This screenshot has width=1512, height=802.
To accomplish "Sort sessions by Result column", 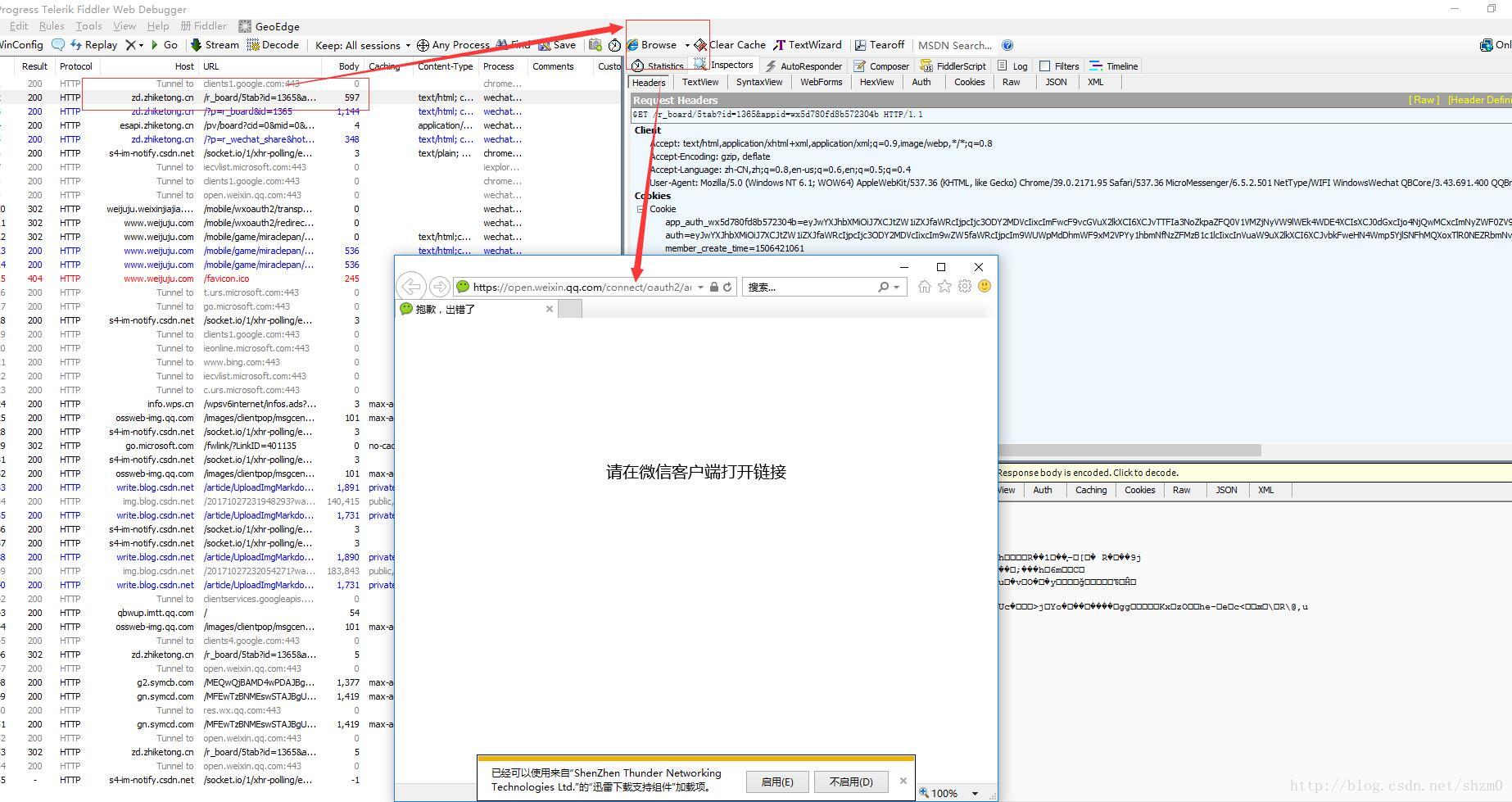I will pos(34,66).
